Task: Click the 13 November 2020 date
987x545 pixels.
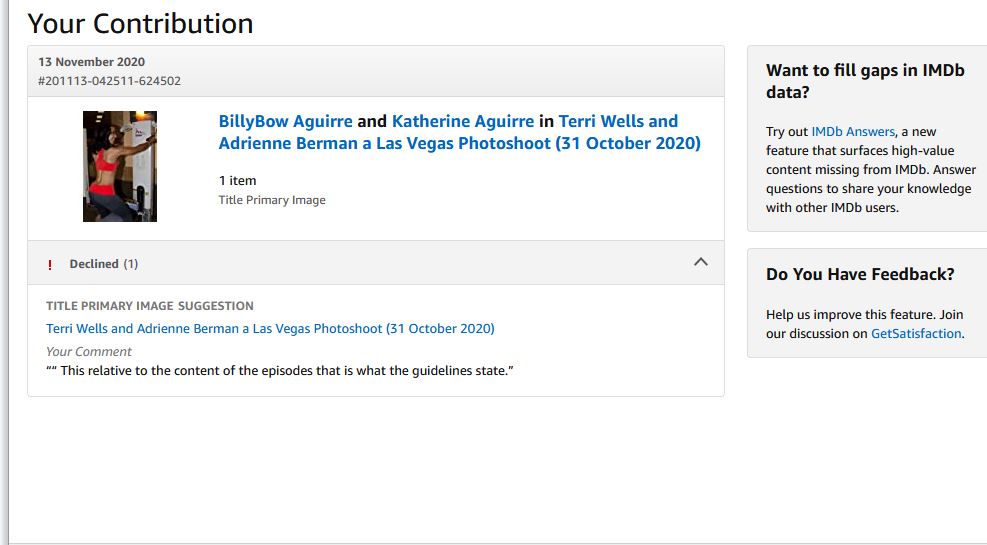Action: 91,62
